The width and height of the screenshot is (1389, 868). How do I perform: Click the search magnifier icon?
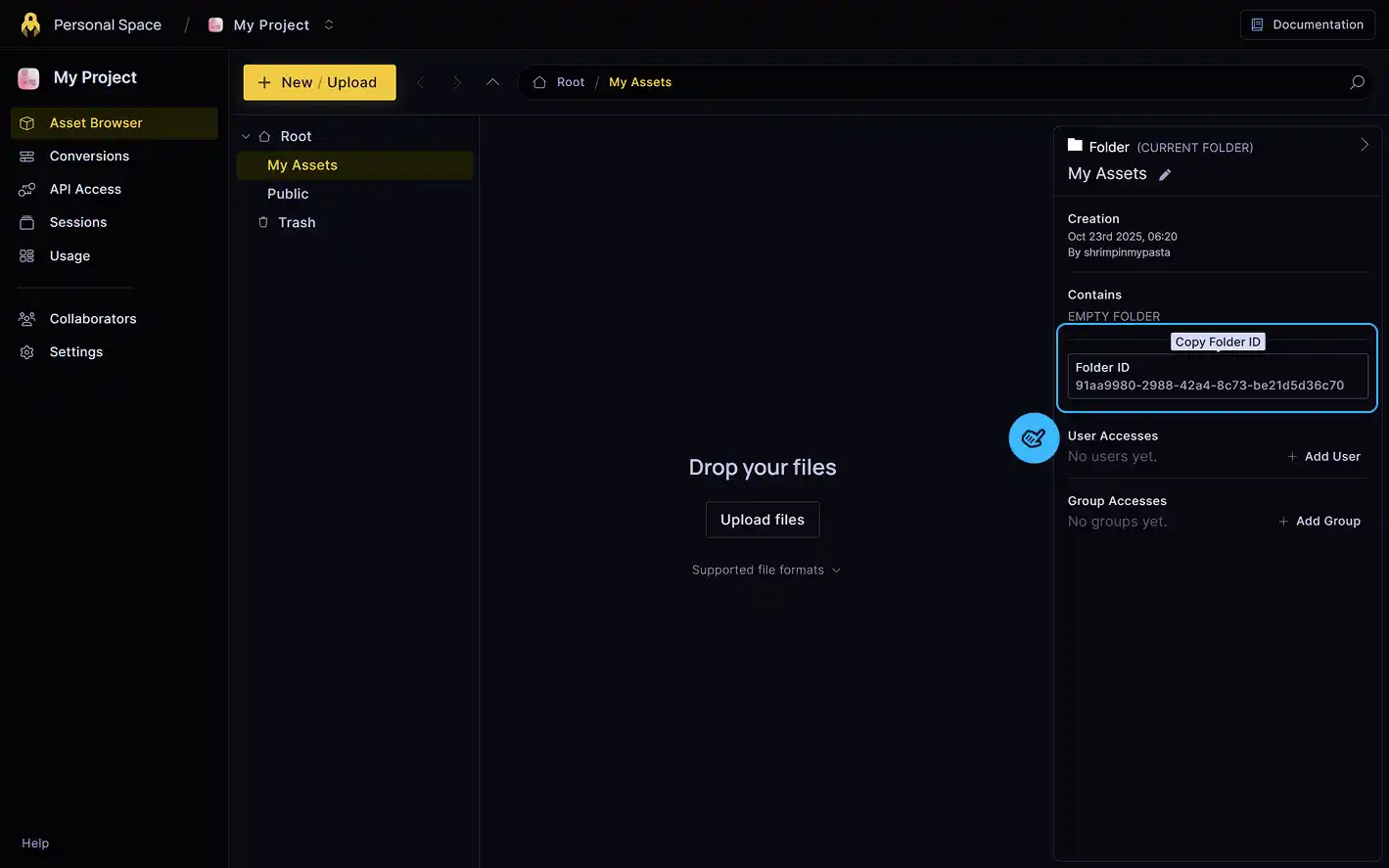1357,82
